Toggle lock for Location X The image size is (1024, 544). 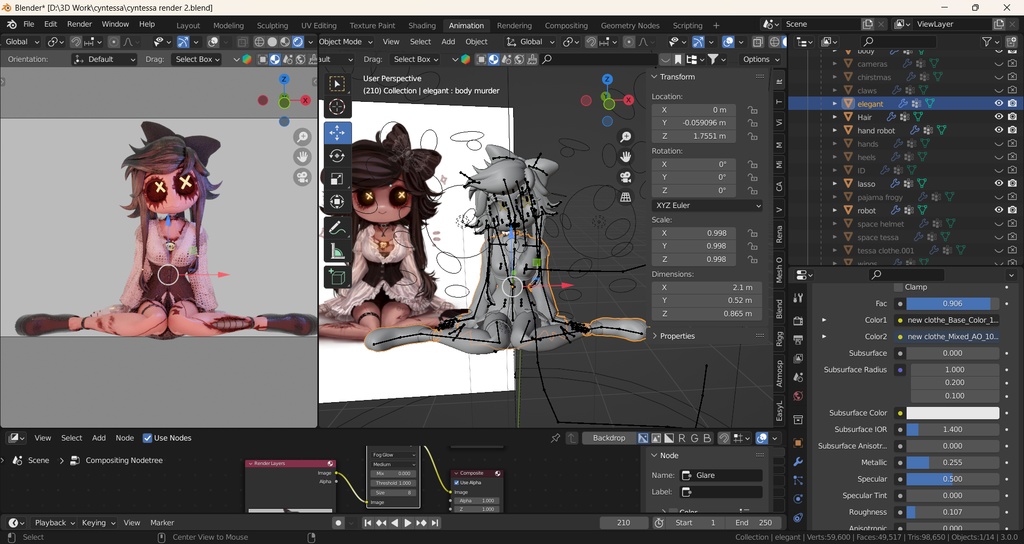pyautogui.click(x=752, y=110)
